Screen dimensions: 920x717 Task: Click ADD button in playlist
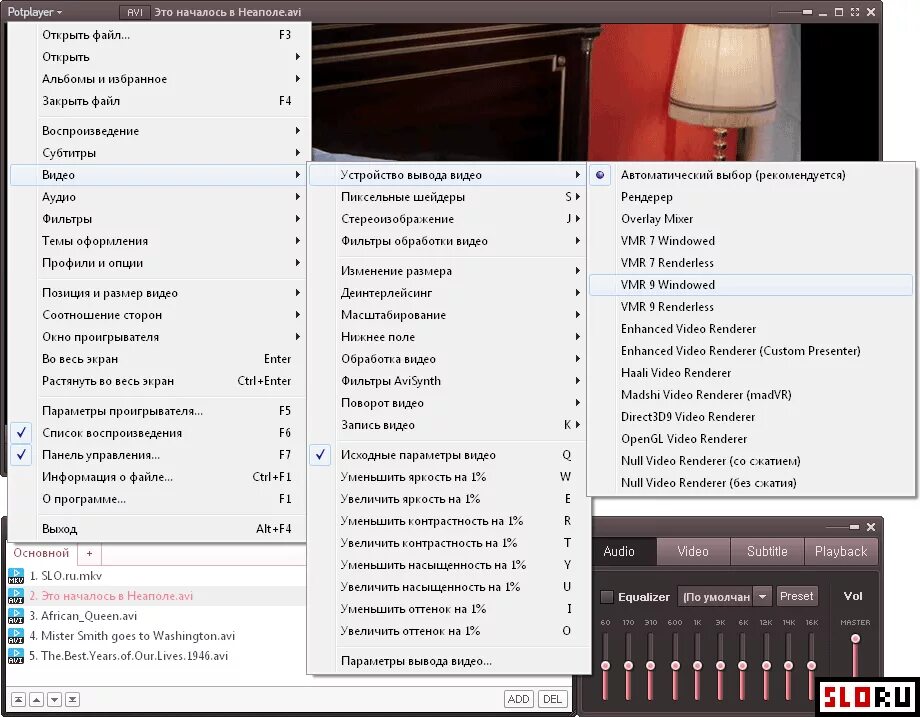click(x=518, y=699)
